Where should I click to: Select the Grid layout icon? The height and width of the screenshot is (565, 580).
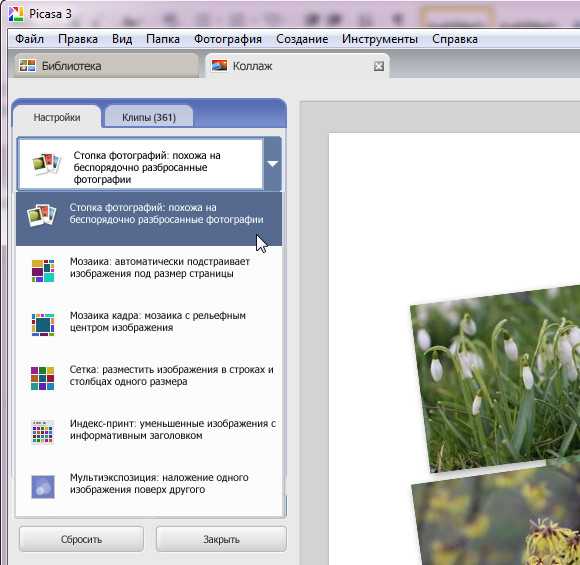tap(43, 378)
